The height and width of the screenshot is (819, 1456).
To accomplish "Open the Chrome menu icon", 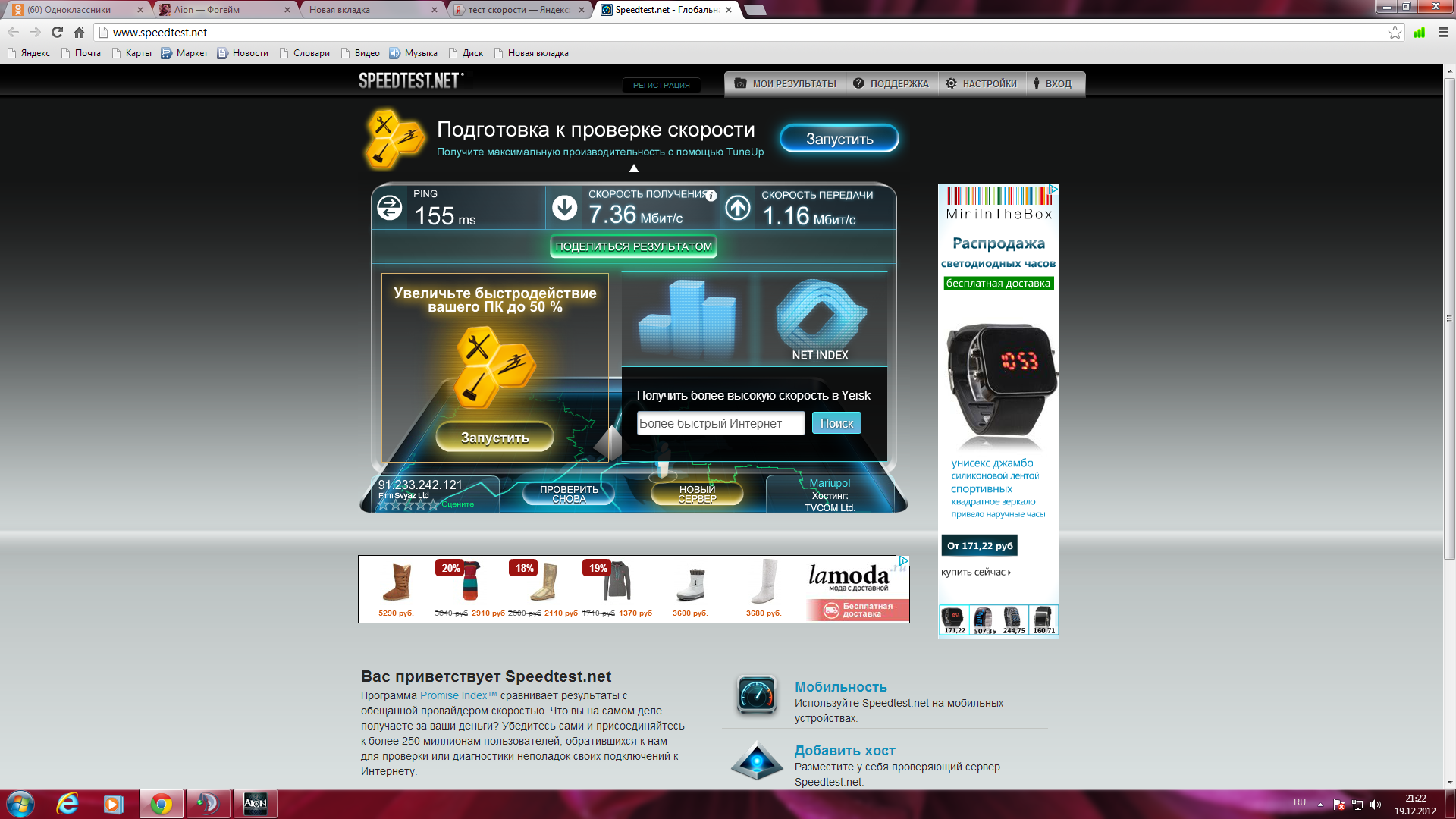I will [x=1443, y=32].
